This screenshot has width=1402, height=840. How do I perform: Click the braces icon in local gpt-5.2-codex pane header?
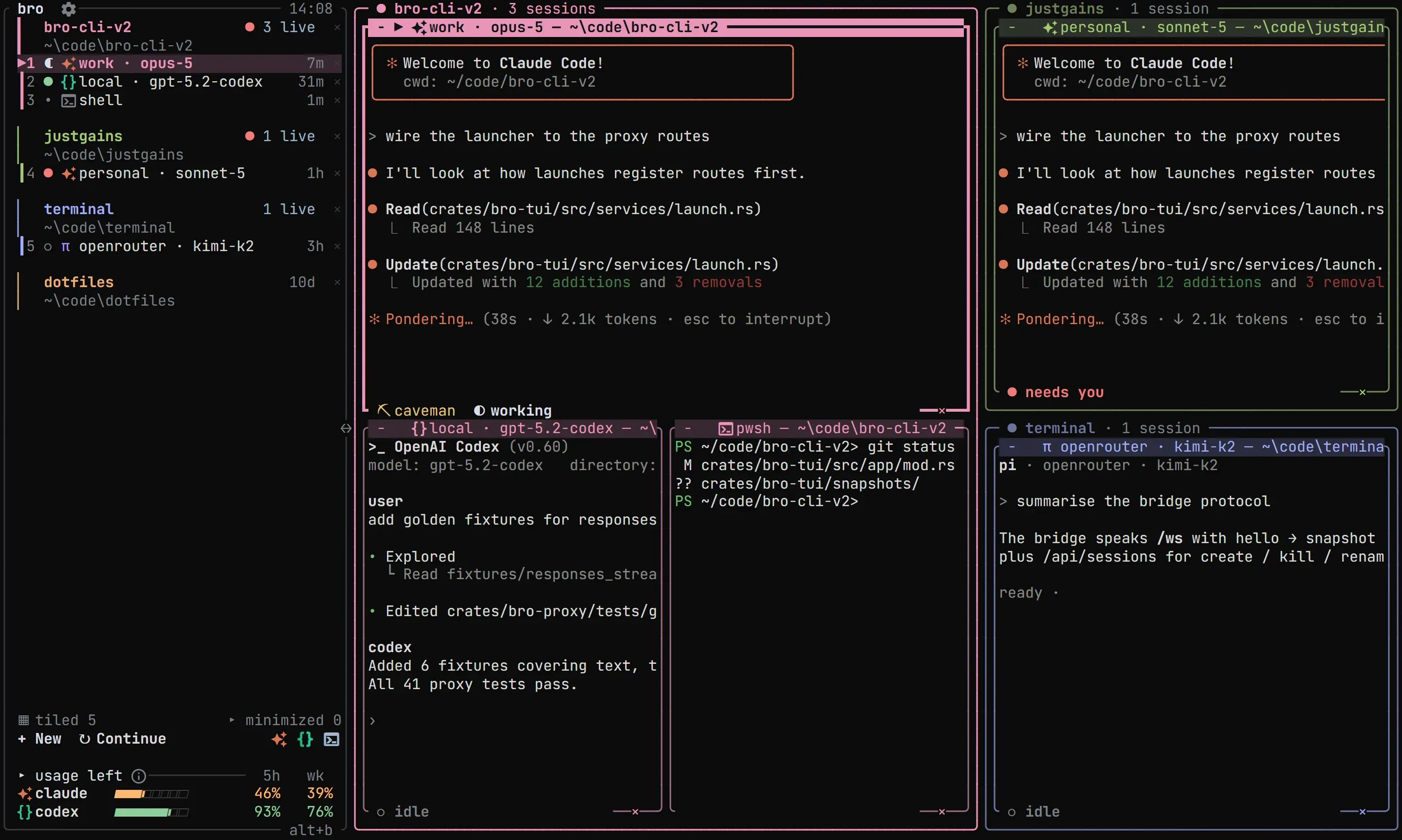point(420,428)
